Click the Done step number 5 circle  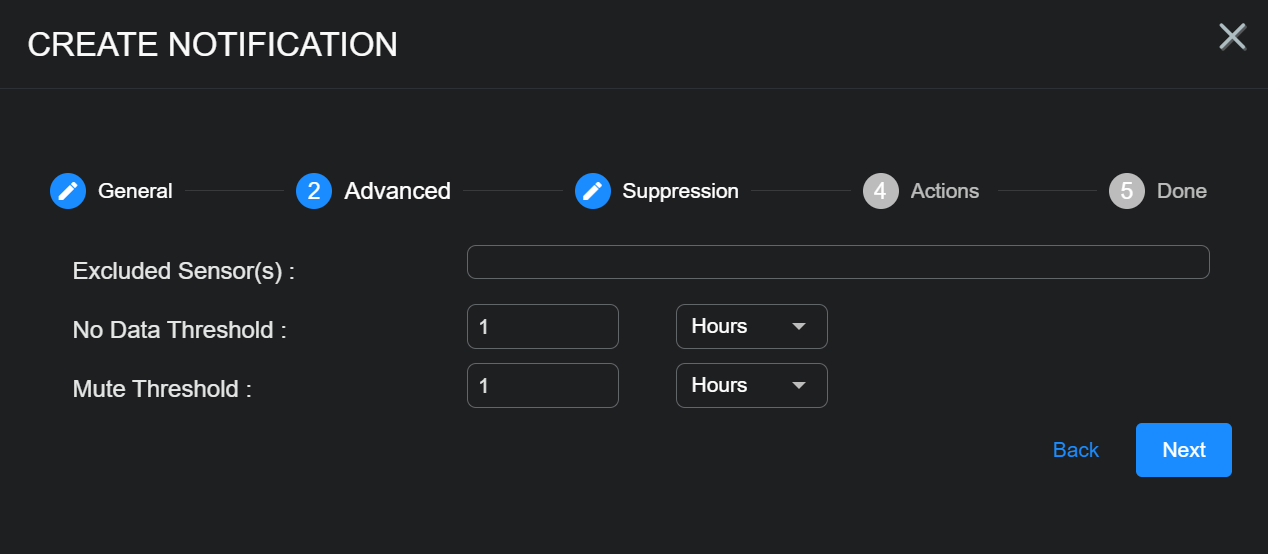(1126, 191)
